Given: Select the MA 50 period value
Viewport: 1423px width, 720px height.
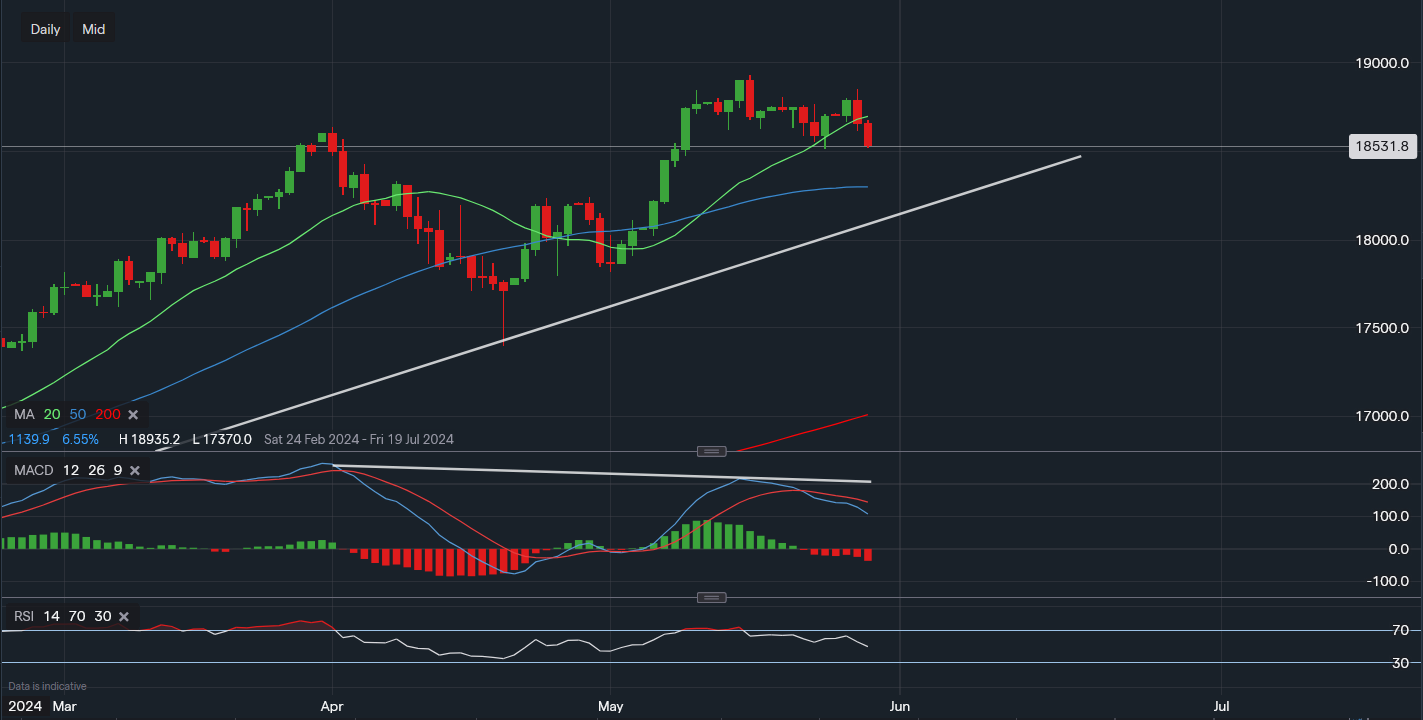Looking at the screenshot, I should pyautogui.click(x=78, y=414).
